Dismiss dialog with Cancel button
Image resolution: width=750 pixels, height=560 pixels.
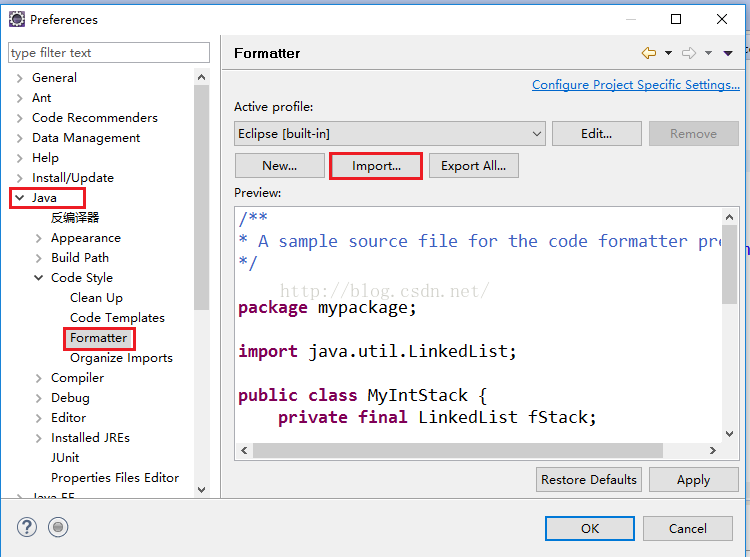(x=688, y=528)
